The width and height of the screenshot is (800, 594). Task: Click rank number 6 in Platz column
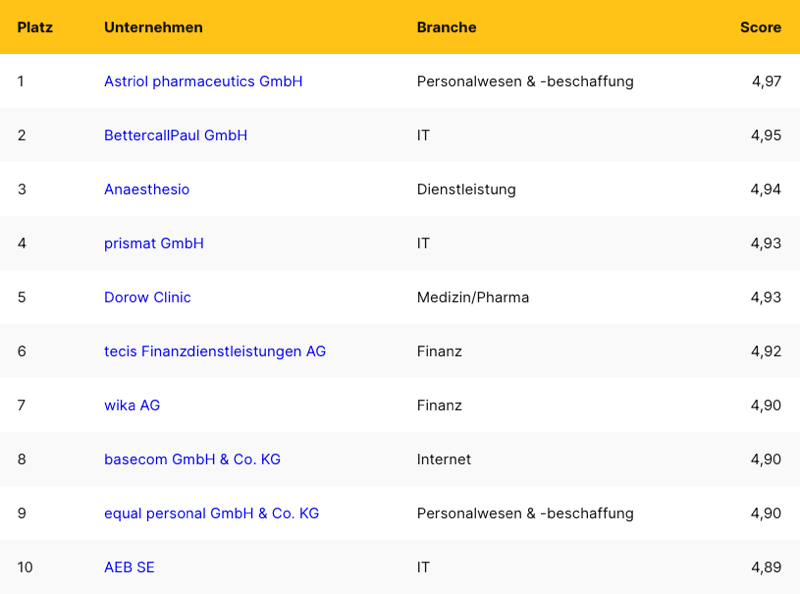pos(22,351)
